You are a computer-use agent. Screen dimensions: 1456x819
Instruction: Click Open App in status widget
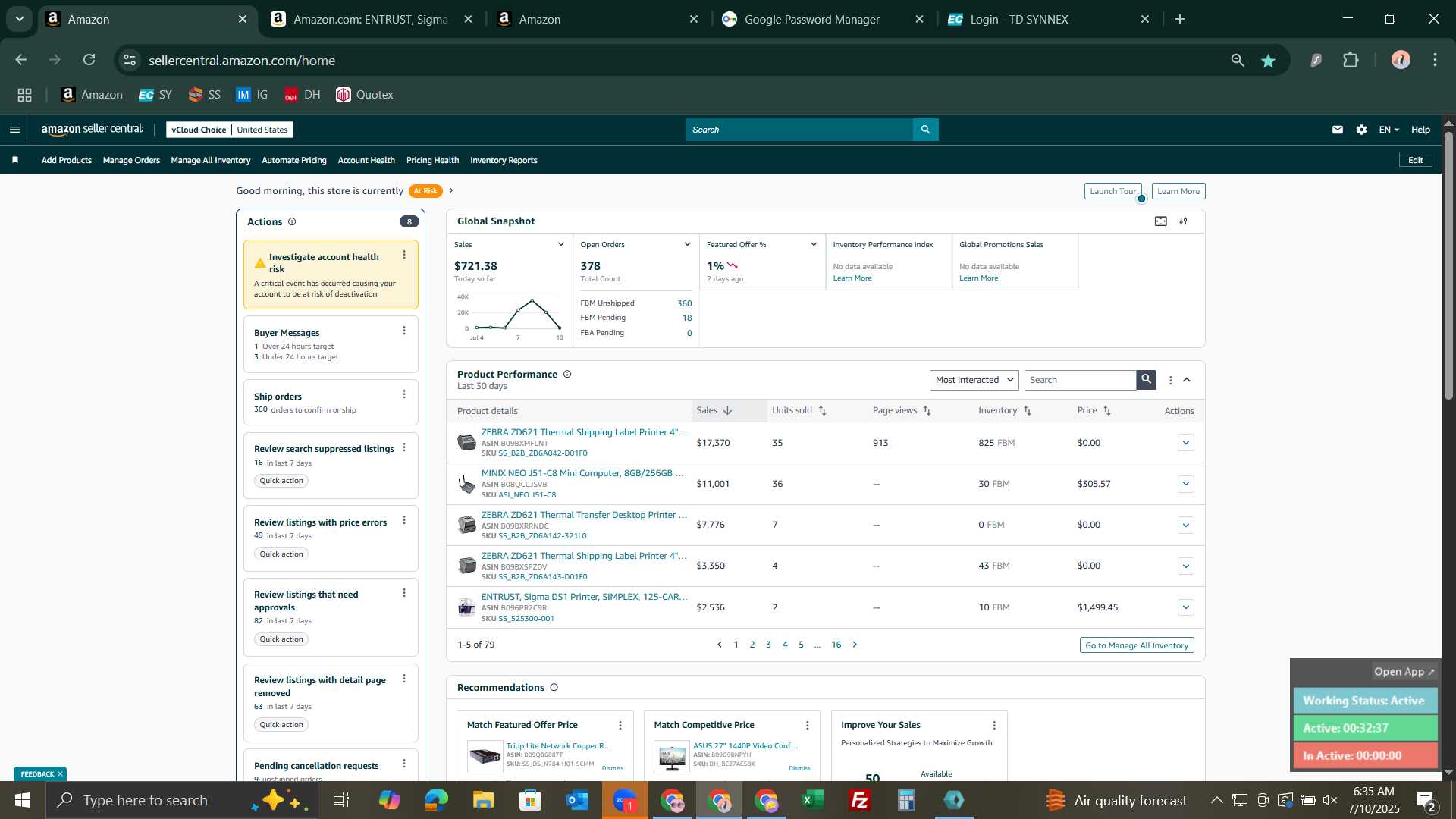point(1404,672)
